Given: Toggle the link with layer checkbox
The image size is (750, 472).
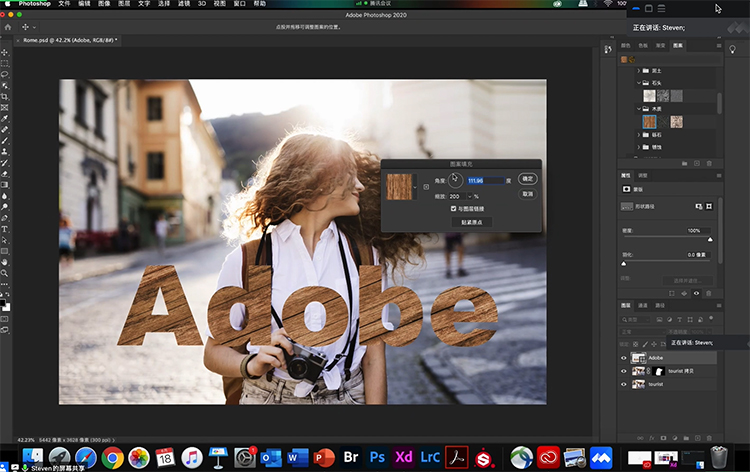Looking at the screenshot, I should [x=454, y=208].
